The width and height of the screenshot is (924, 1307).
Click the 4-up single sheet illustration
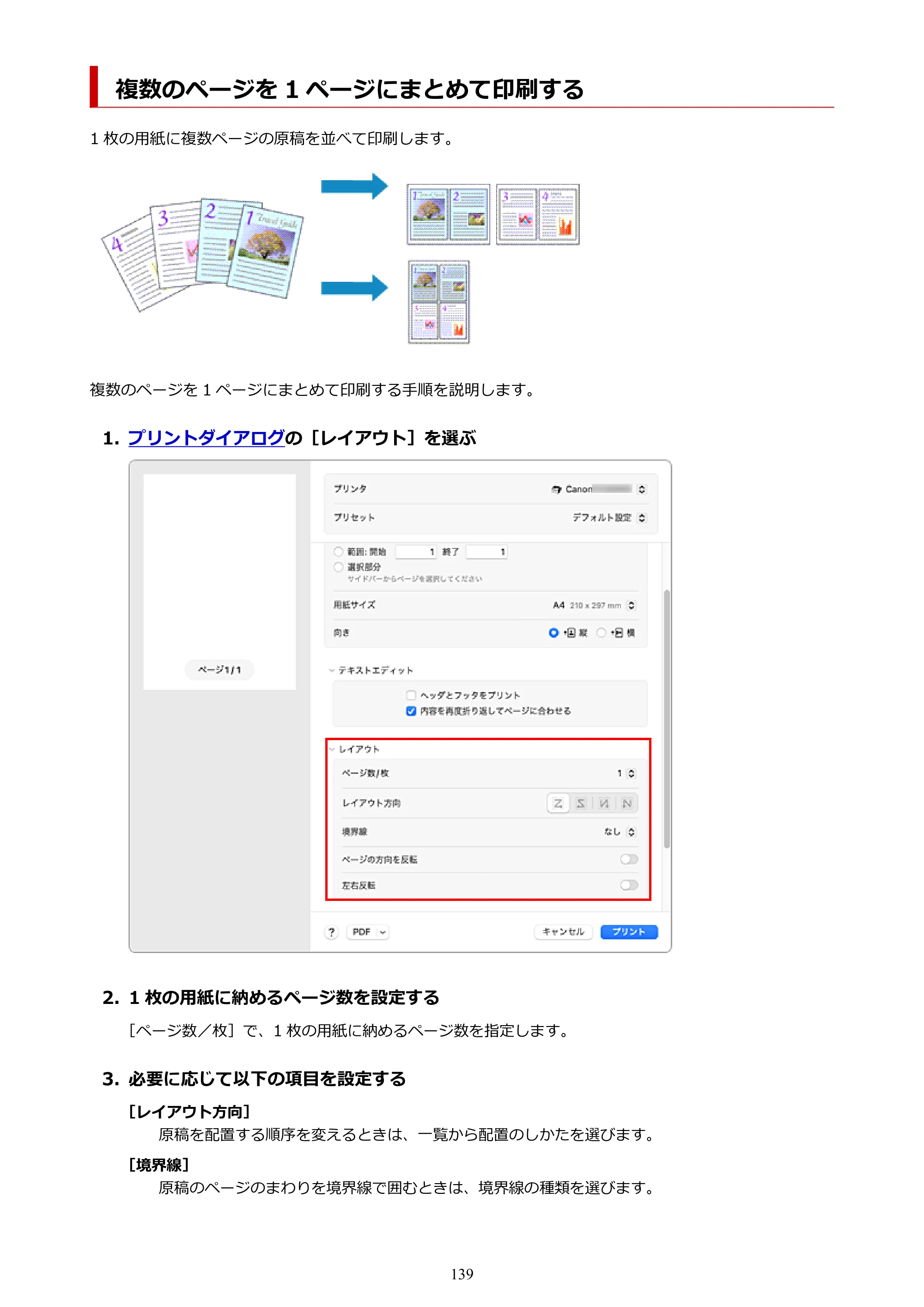click(439, 302)
